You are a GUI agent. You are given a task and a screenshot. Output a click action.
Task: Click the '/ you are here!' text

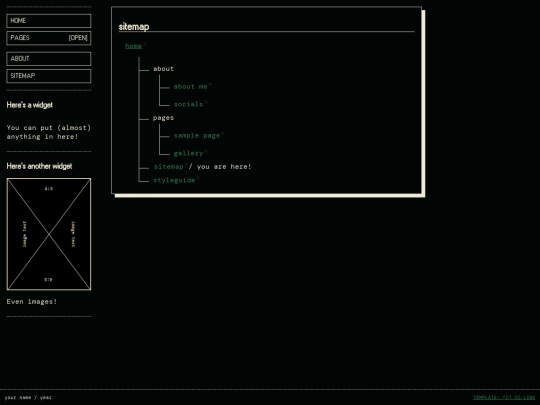220,167
